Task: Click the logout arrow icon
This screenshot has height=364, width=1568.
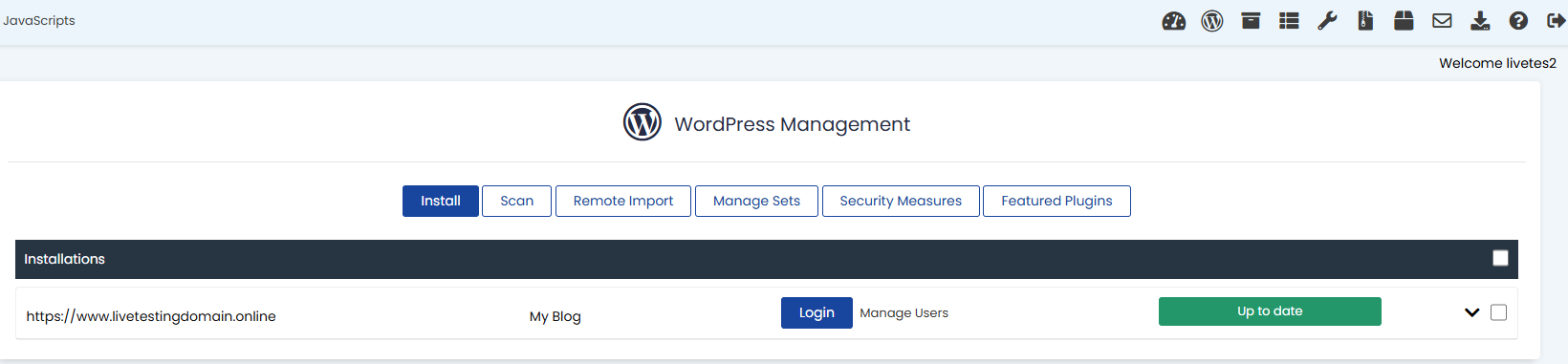Action: tap(1556, 21)
